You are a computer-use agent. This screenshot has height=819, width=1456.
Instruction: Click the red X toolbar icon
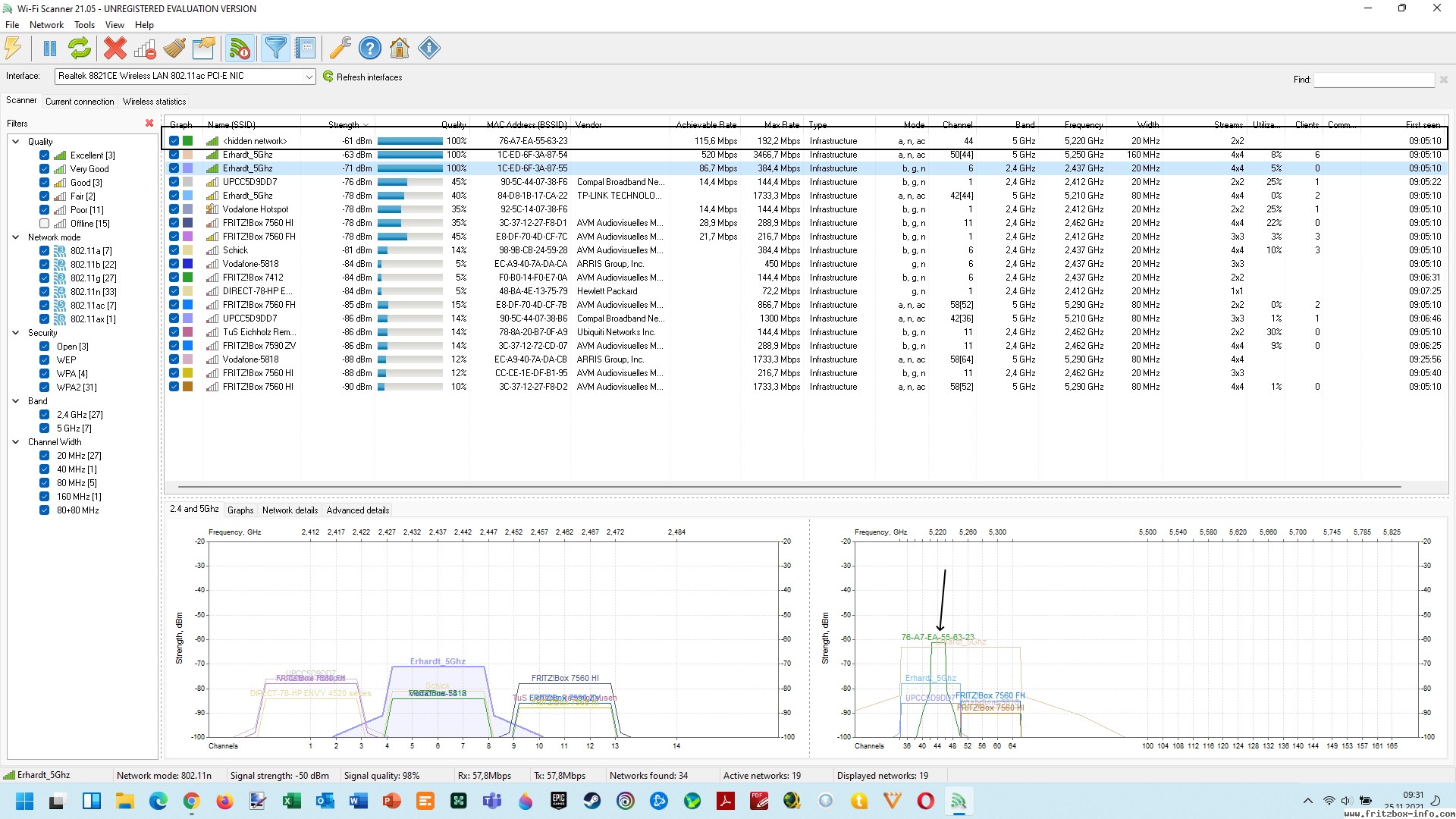(115, 49)
